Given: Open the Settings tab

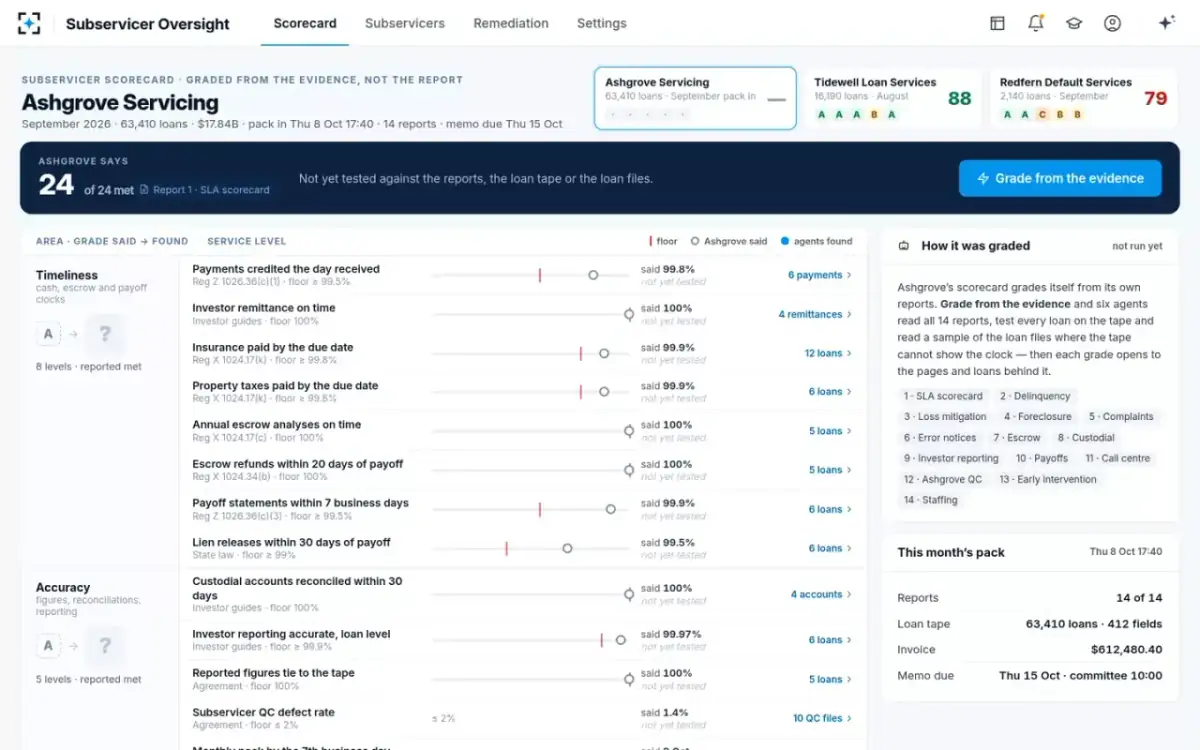Looking at the screenshot, I should tap(602, 23).
